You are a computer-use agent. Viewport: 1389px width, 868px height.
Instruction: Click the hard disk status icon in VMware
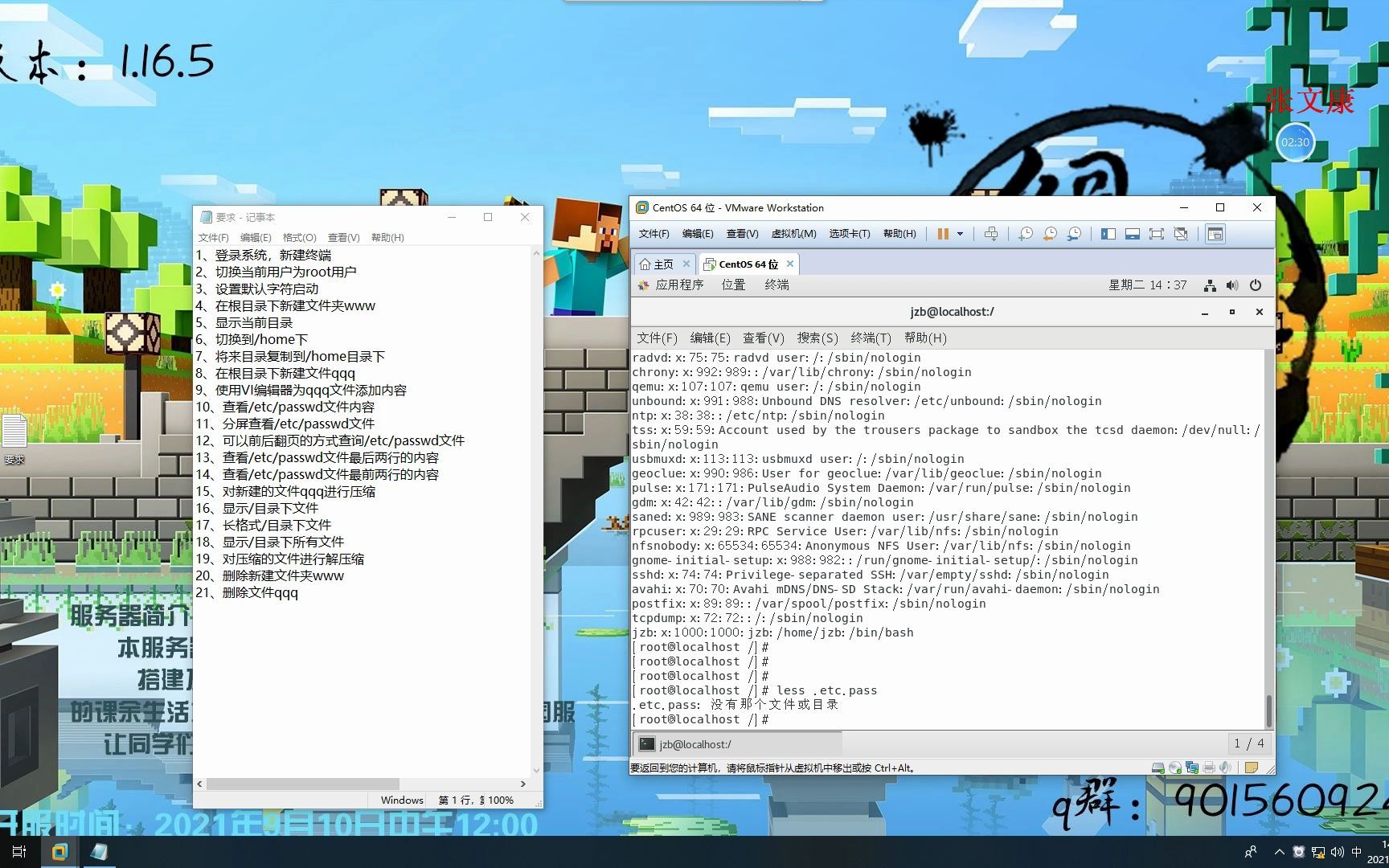click(1157, 768)
